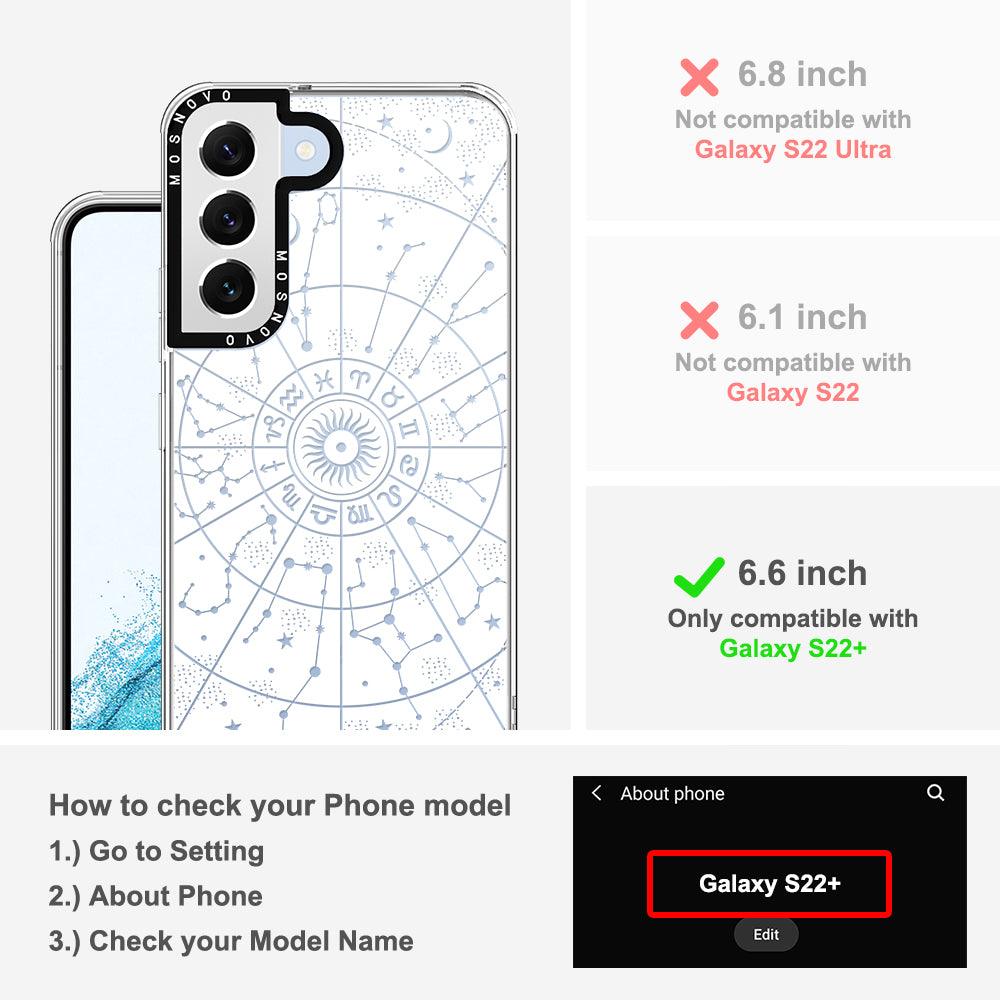Click step 2.) About Phone text
Viewport: 1000px width, 1000px height.
[x=156, y=896]
